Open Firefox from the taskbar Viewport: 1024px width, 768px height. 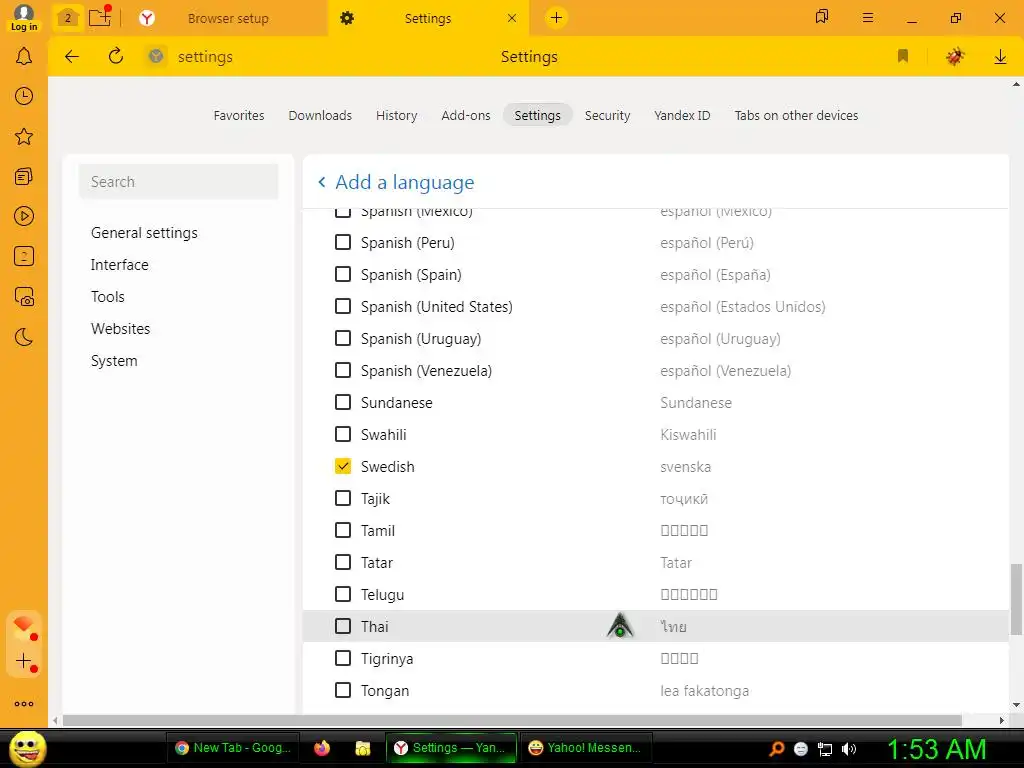tap(322, 748)
